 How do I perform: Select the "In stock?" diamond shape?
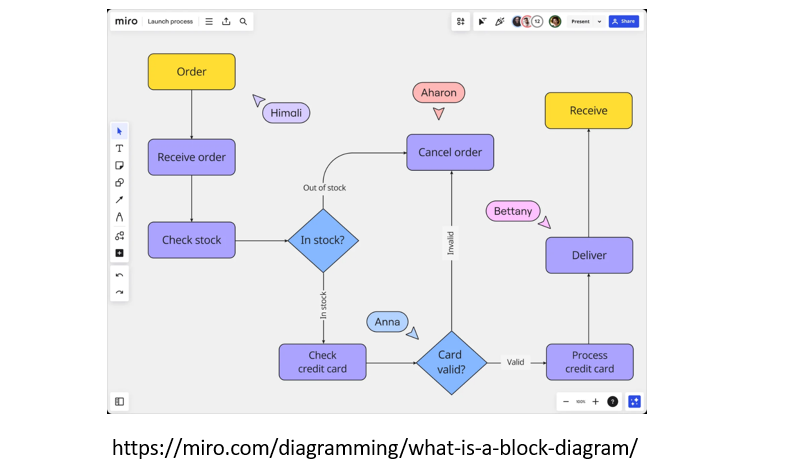[323, 240]
